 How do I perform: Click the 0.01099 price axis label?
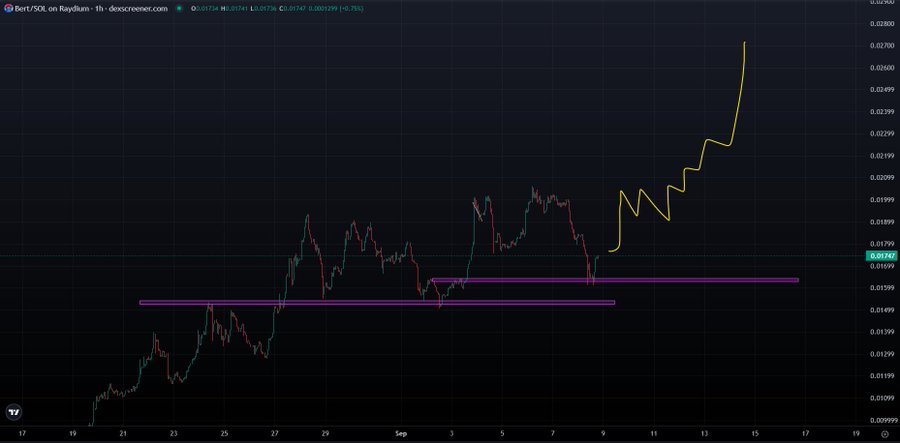883,398
